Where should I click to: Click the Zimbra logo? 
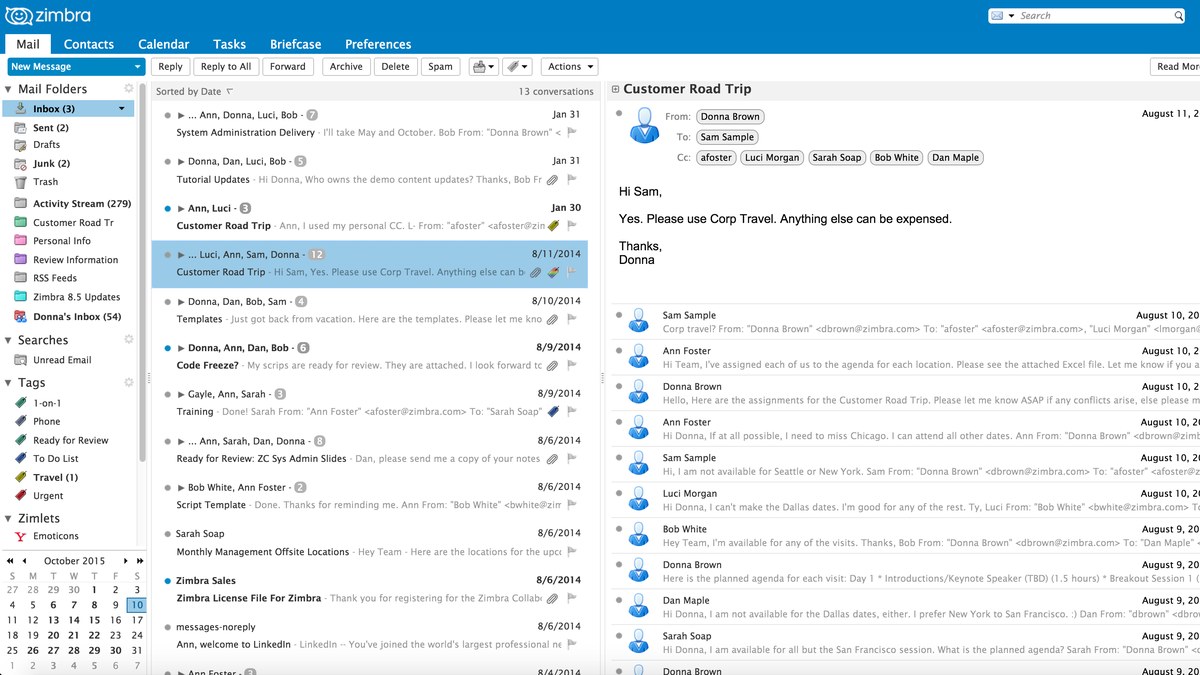point(48,15)
